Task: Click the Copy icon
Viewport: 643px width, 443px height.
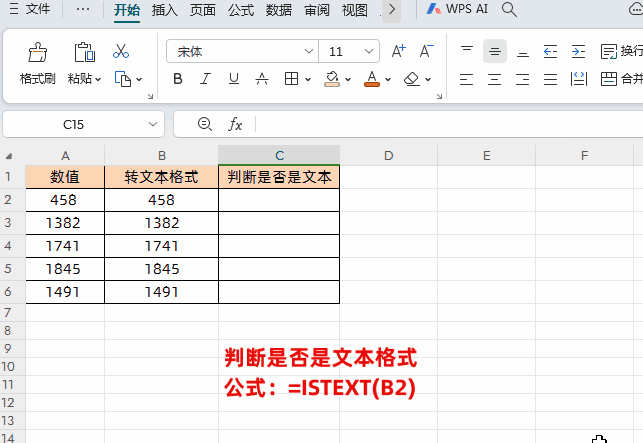Action: click(123, 79)
